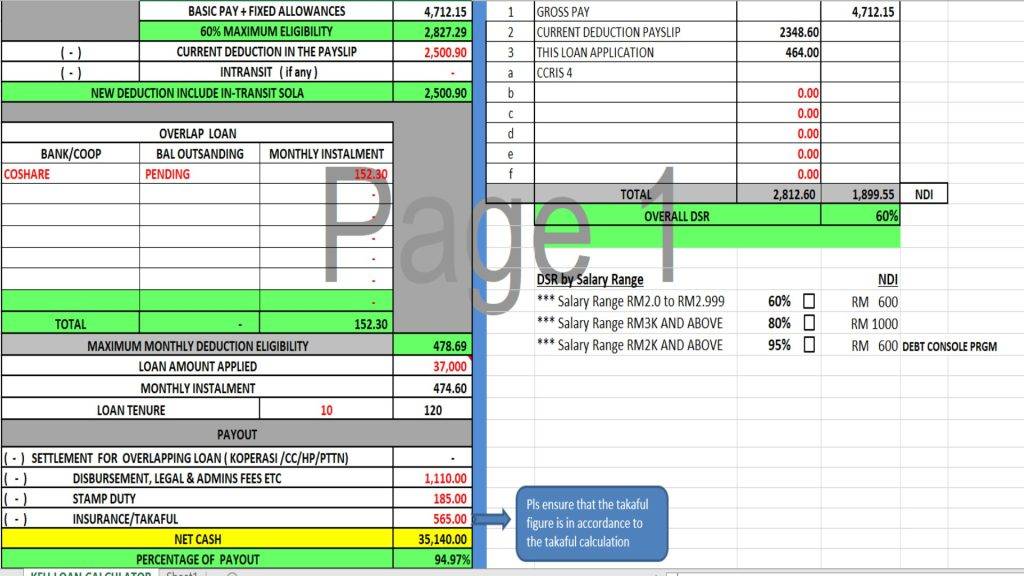
Task: Select the NDI amount 1,899.55
Action: coord(860,194)
